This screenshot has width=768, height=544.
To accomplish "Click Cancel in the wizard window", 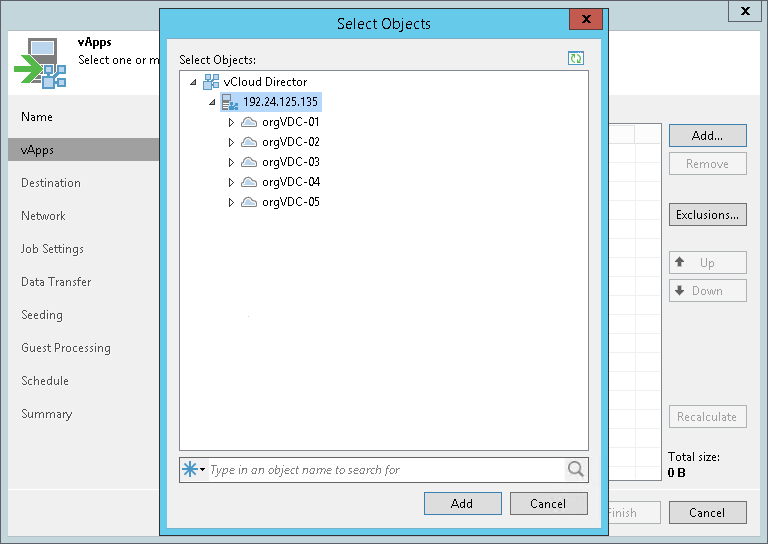I will pos(708,512).
